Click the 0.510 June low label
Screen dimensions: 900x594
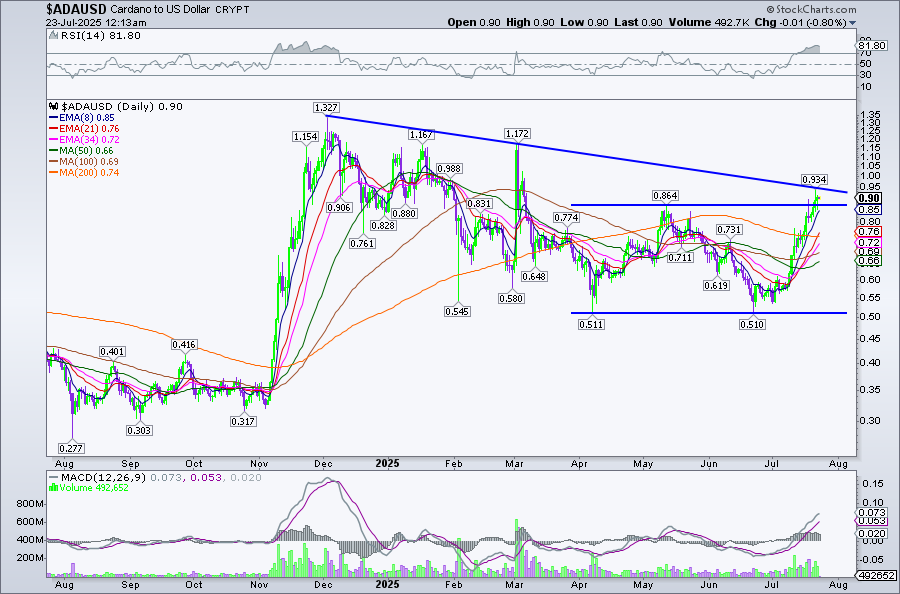[x=752, y=325]
